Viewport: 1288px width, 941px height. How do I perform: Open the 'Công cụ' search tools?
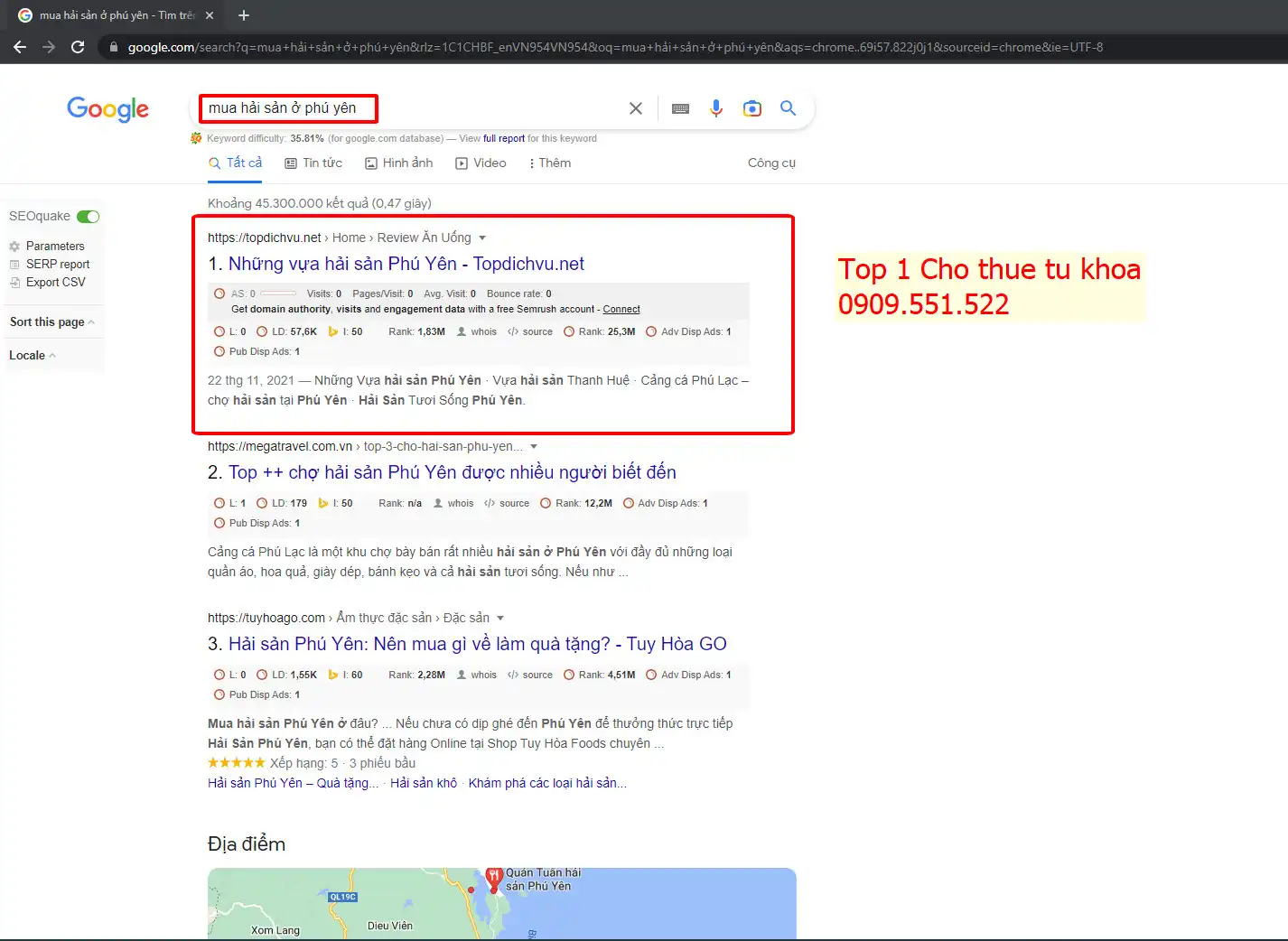(771, 163)
